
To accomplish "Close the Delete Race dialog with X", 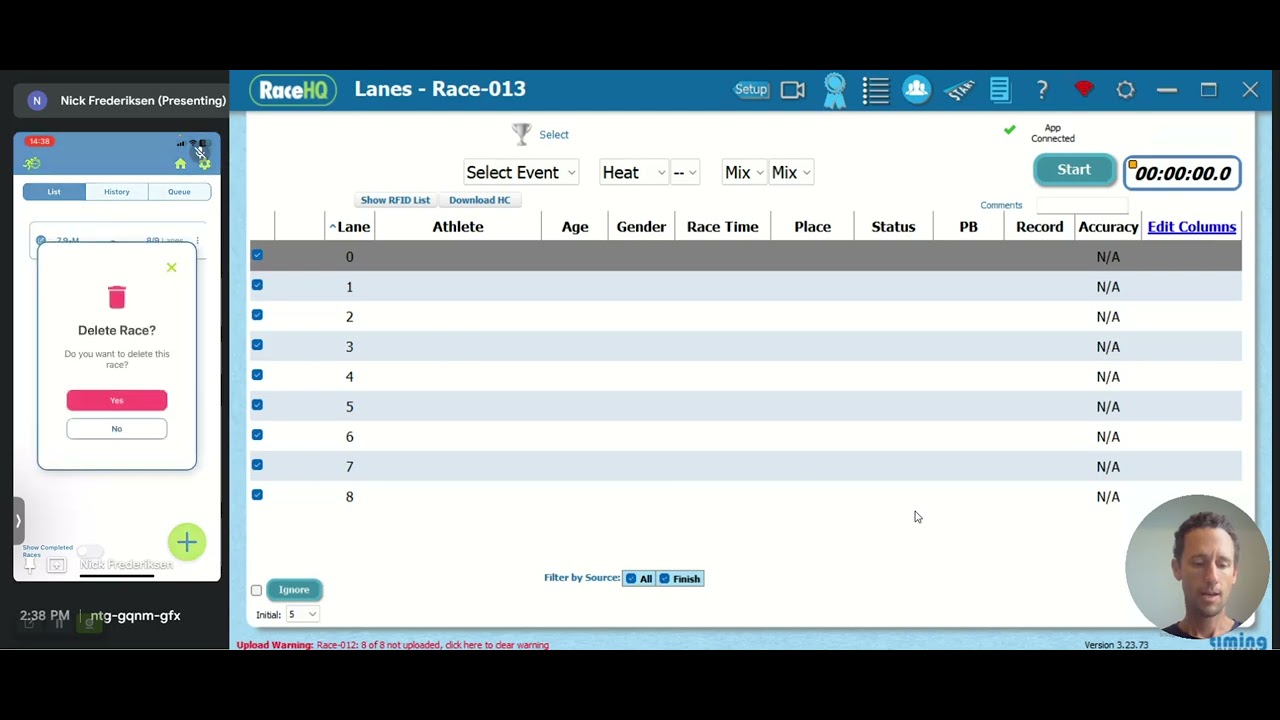I will coord(171,267).
